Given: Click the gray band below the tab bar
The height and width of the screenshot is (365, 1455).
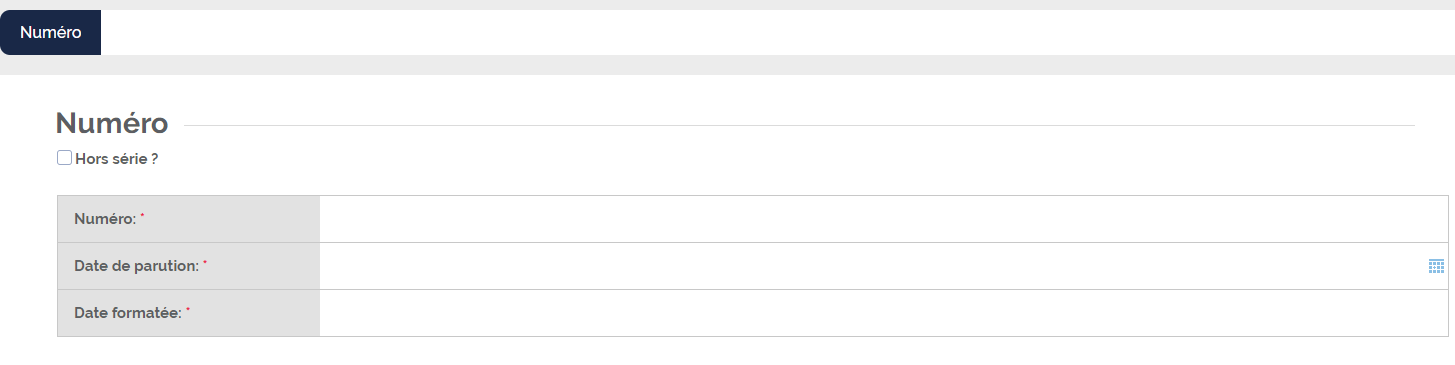Looking at the screenshot, I should (x=727, y=65).
